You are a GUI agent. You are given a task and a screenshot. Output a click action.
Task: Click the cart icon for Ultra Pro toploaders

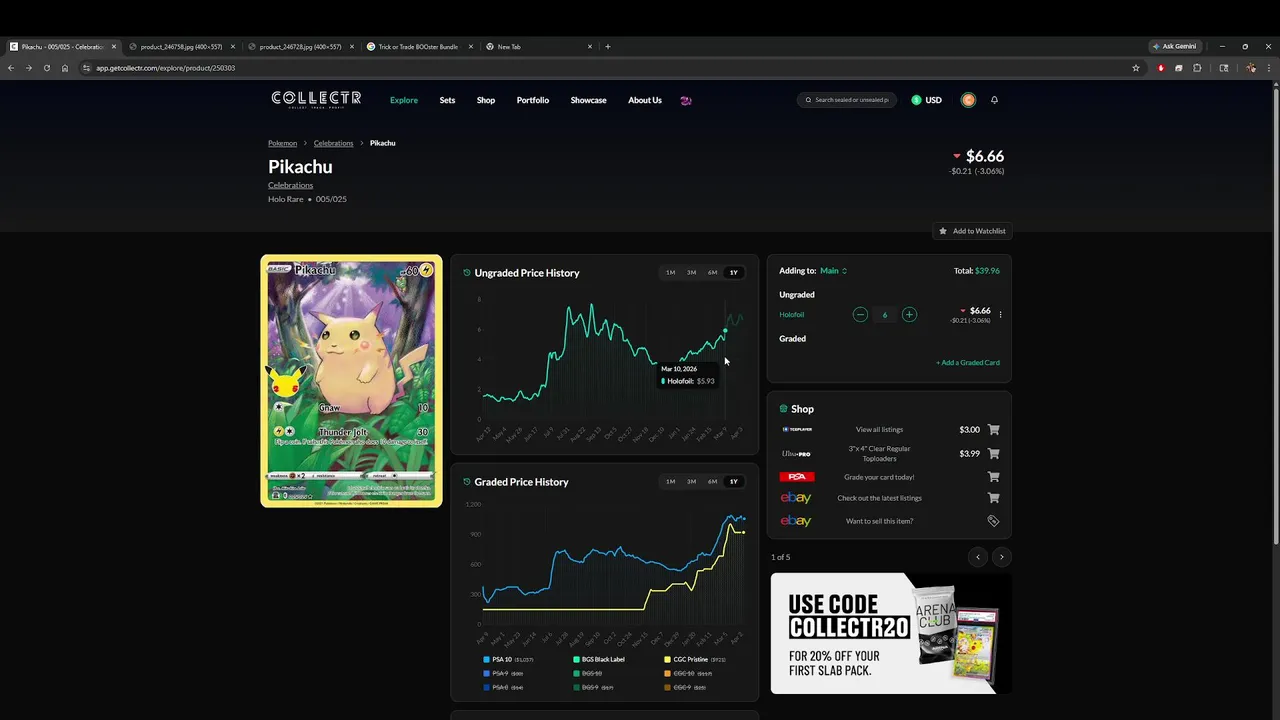coord(993,454)
